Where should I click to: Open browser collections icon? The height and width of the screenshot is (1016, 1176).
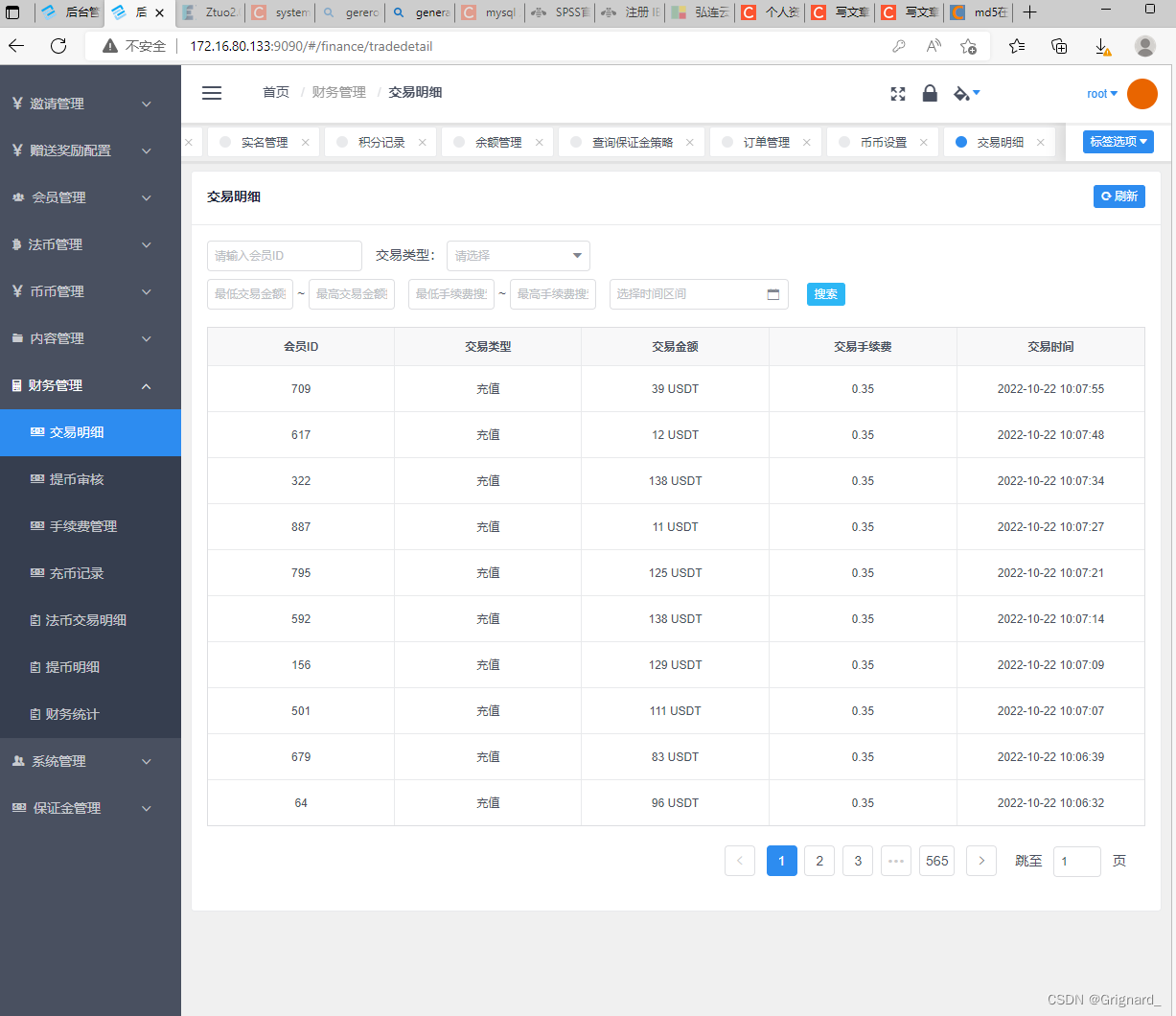[1059, 45]
